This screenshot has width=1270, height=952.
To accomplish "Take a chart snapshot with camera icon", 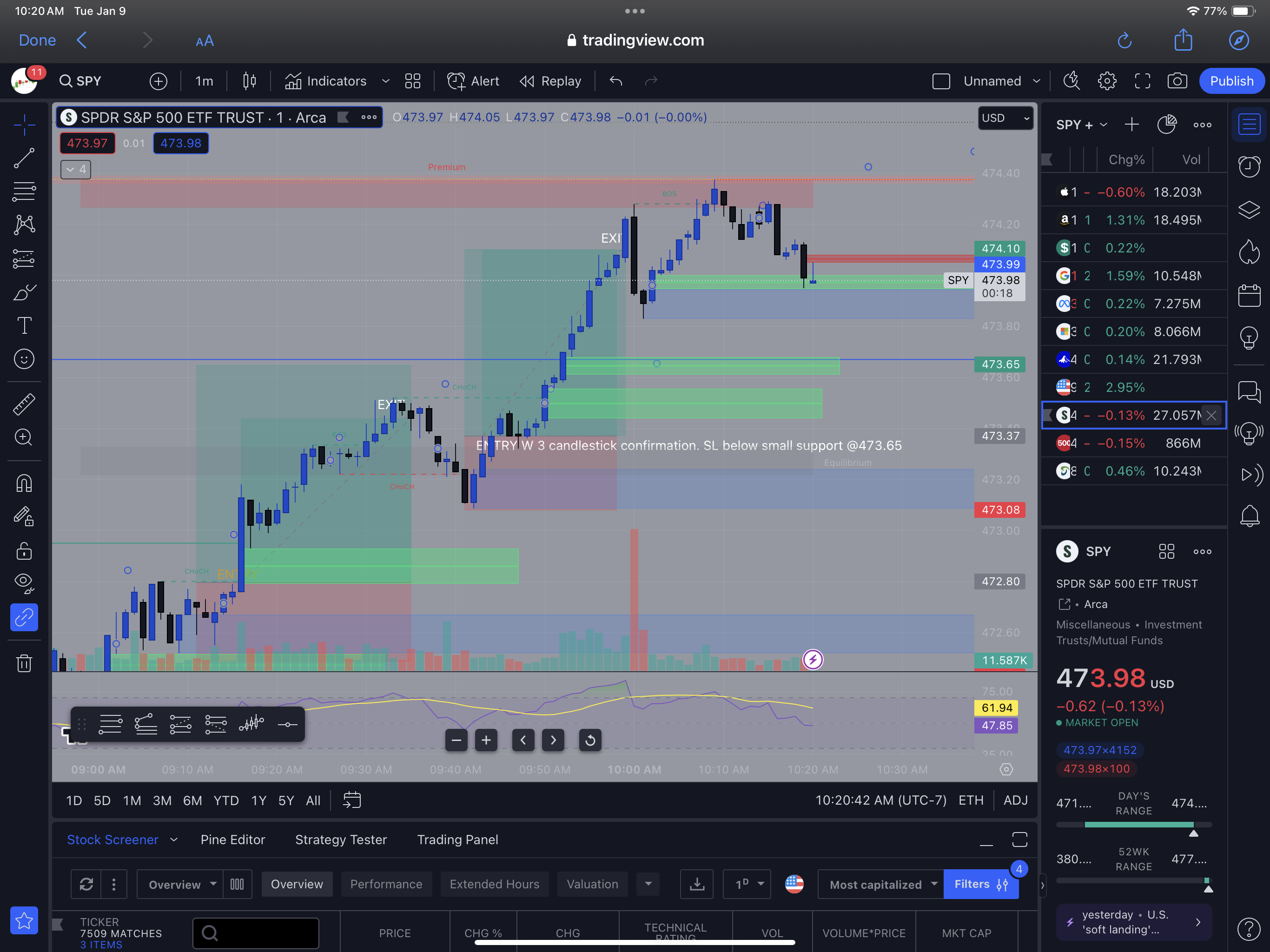I will [x=1177, y=81].
